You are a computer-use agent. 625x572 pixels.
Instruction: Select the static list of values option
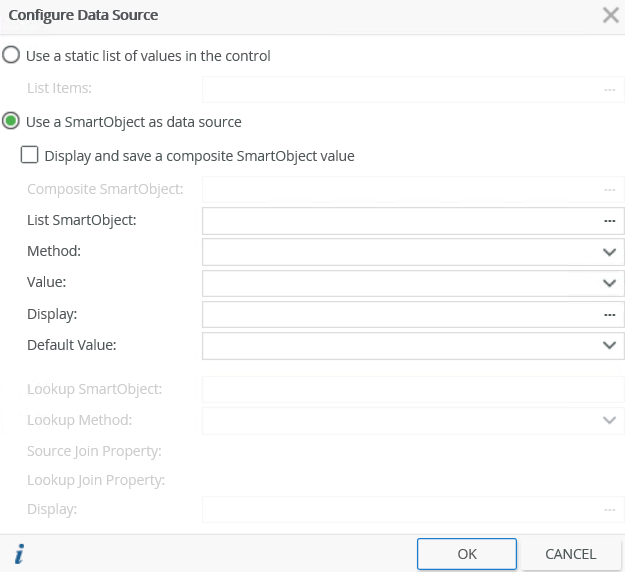tap(11, 56)
